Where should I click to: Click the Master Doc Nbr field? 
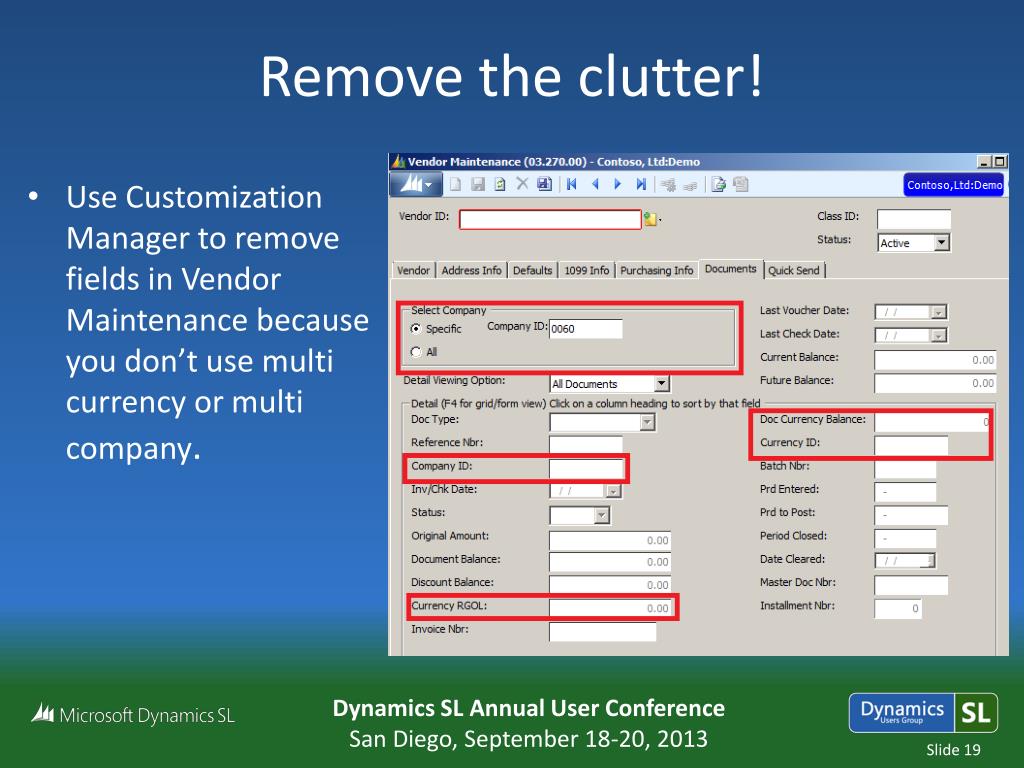(x=911, y=585)
